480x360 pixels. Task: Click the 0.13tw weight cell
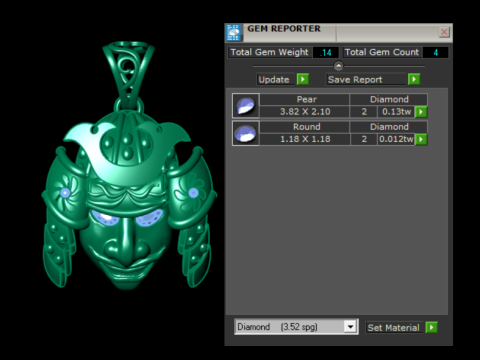point(396,112)
